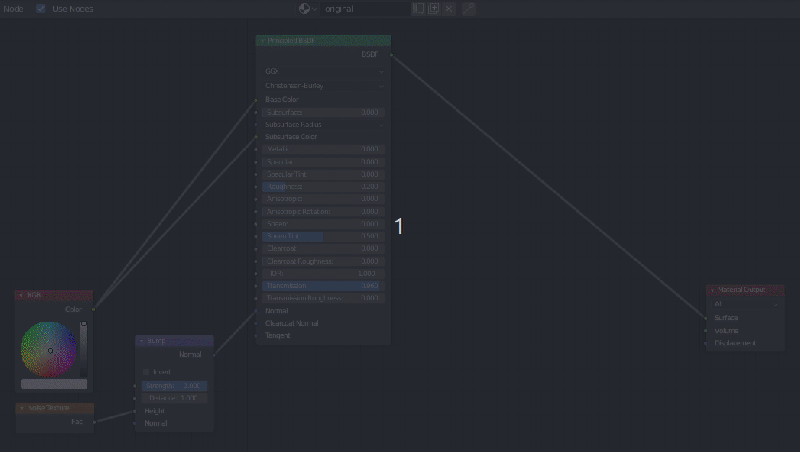800x452 pixels.
Task: Click the material name field 'original'
Action: (x=365, y=9)
